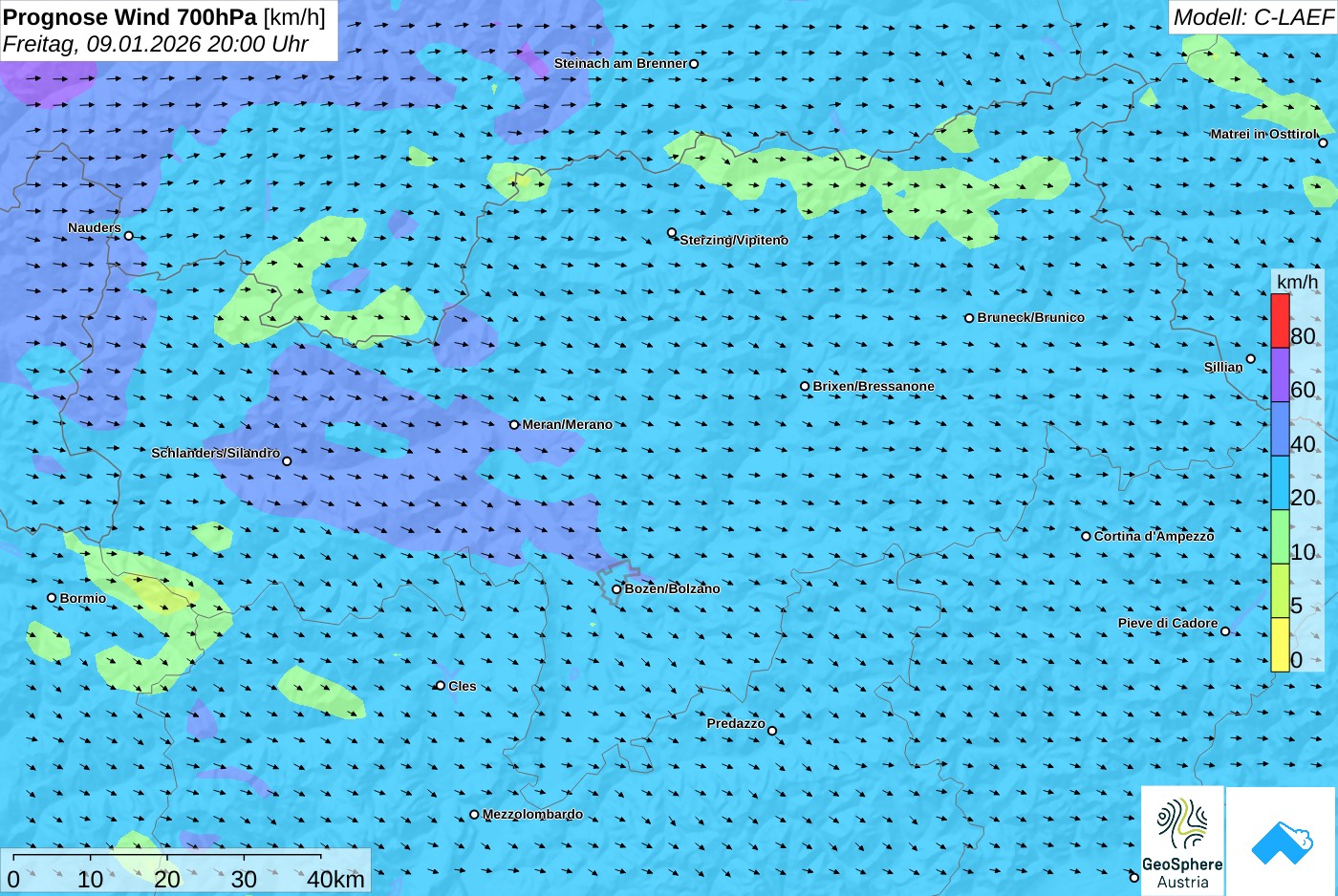Screen dimensions: 1338x896
Task: Click the 'Nauders' label text
Action: click(x=95, y=227)
